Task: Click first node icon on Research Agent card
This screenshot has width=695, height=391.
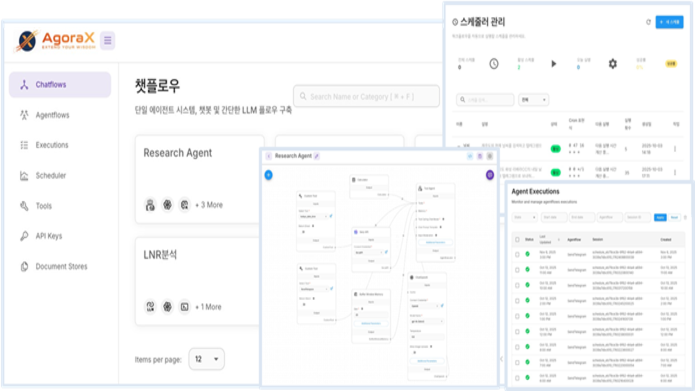Action: click(150, 205)
